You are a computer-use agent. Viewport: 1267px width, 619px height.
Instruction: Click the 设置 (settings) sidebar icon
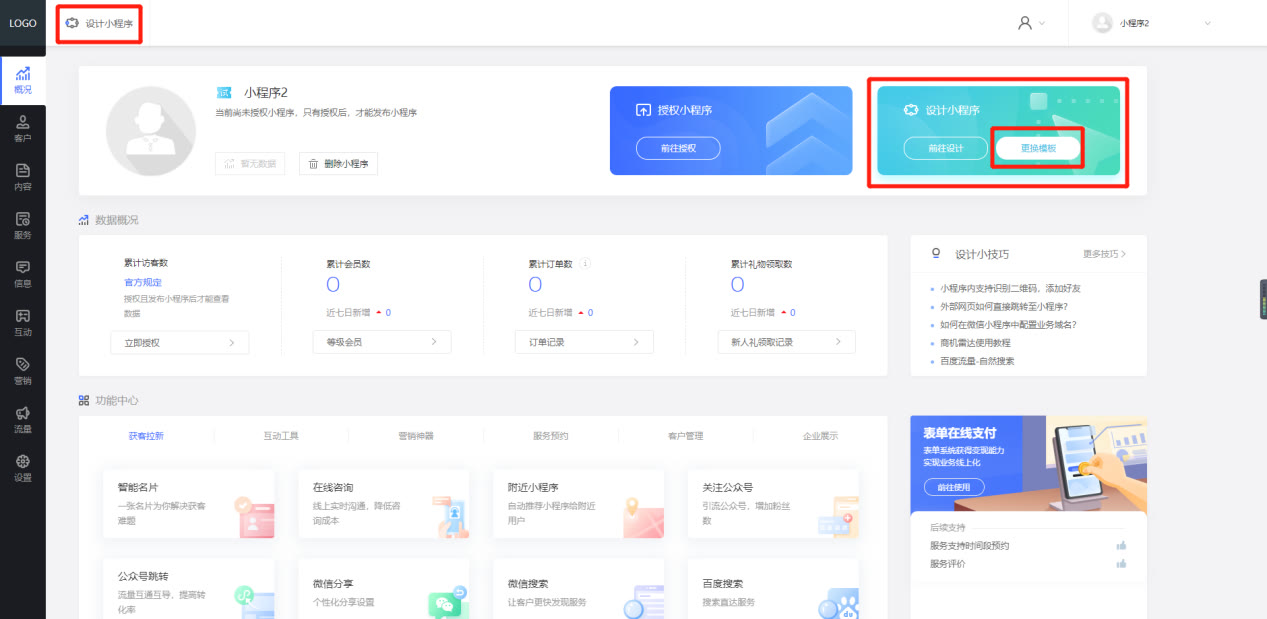(x=23, y=467)
